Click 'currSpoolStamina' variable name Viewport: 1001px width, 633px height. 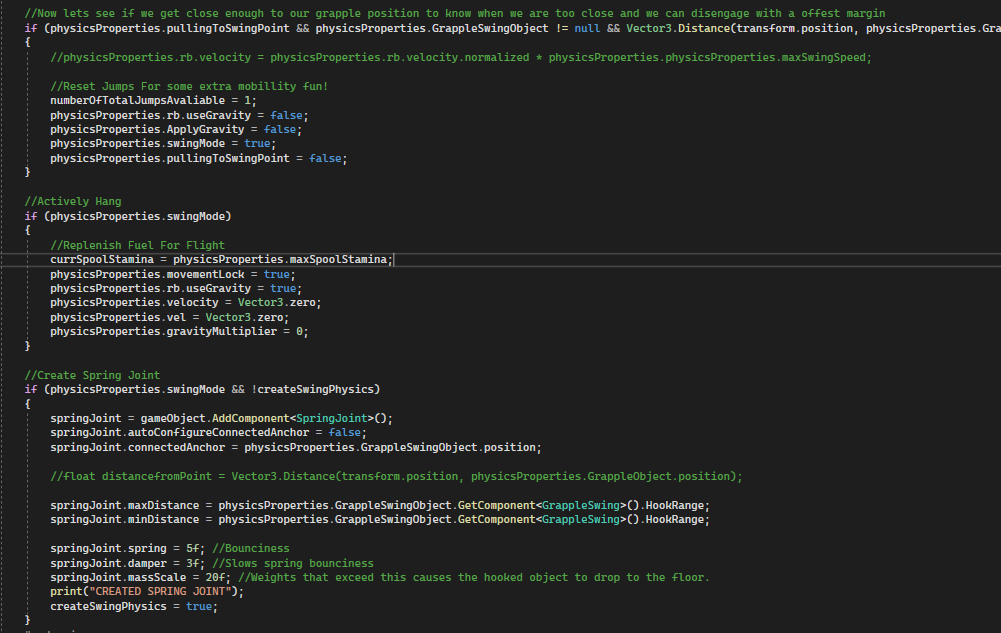tap(102, 259)
